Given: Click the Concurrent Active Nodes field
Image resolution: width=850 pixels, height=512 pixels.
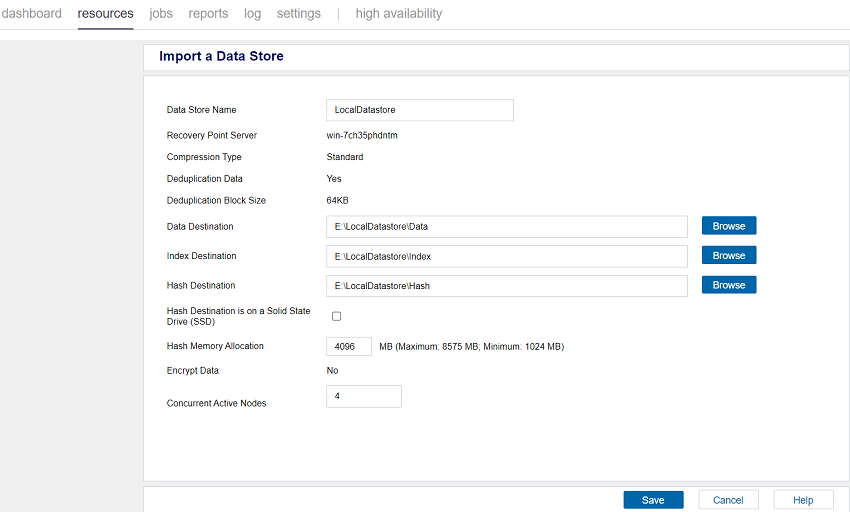Looking at the screenshot, I should (364, 397).
